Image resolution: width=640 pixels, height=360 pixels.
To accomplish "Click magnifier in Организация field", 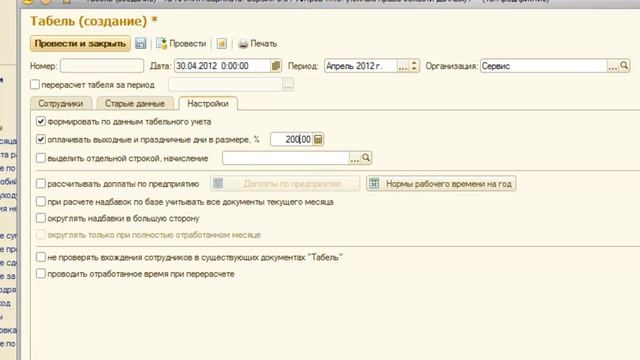I will pos(624,65).
